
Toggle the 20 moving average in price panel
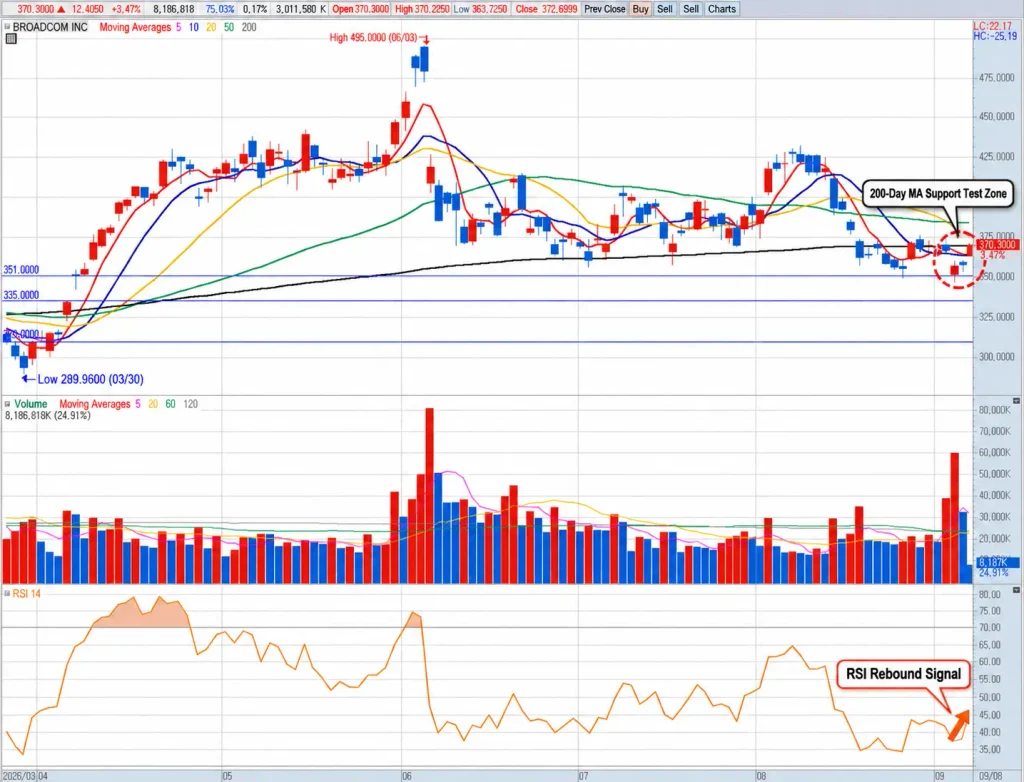[x=211, y=27]
